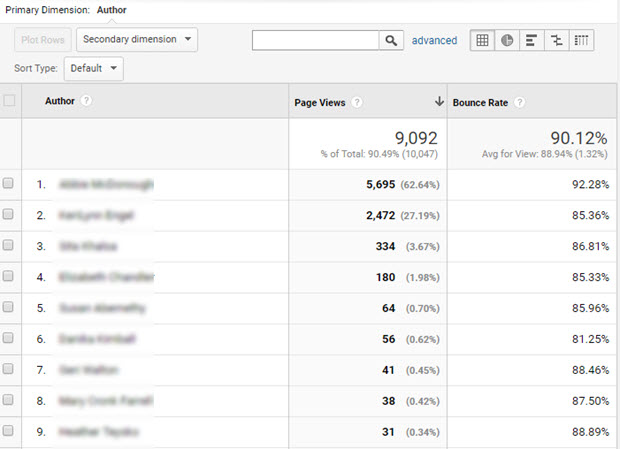Click help icon next to Bounce Rate
Image resolution: width=620 pixels, height=449 pixels.
[x=519, y=102]
